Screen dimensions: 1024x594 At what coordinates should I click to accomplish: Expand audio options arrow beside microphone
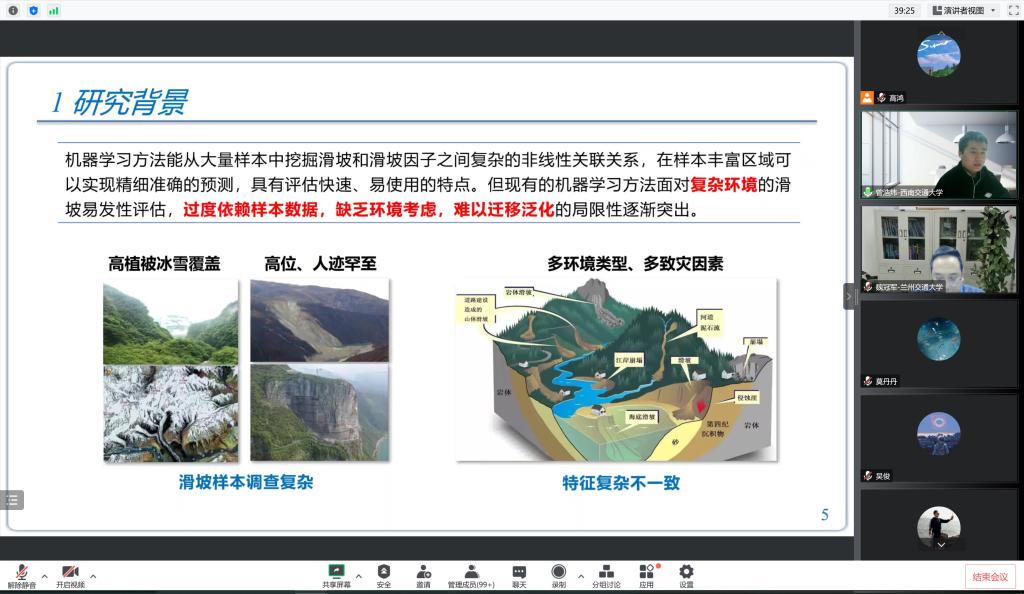tap(44, 575)
